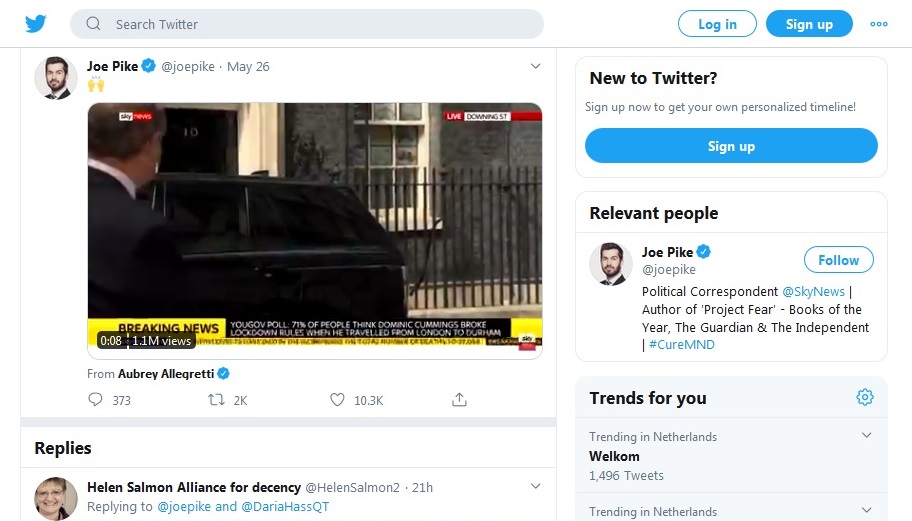Open Trends settings gear icon
Viewport: 912px width, 521px height.
click(865, 397)
